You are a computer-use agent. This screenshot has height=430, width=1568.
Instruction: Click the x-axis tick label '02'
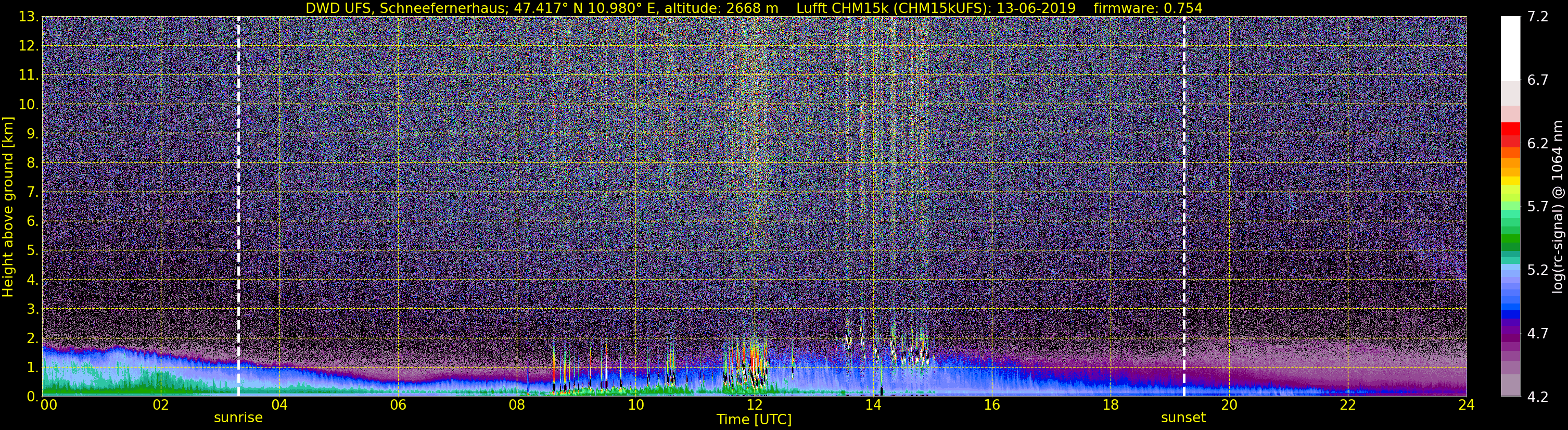(160, 405)
